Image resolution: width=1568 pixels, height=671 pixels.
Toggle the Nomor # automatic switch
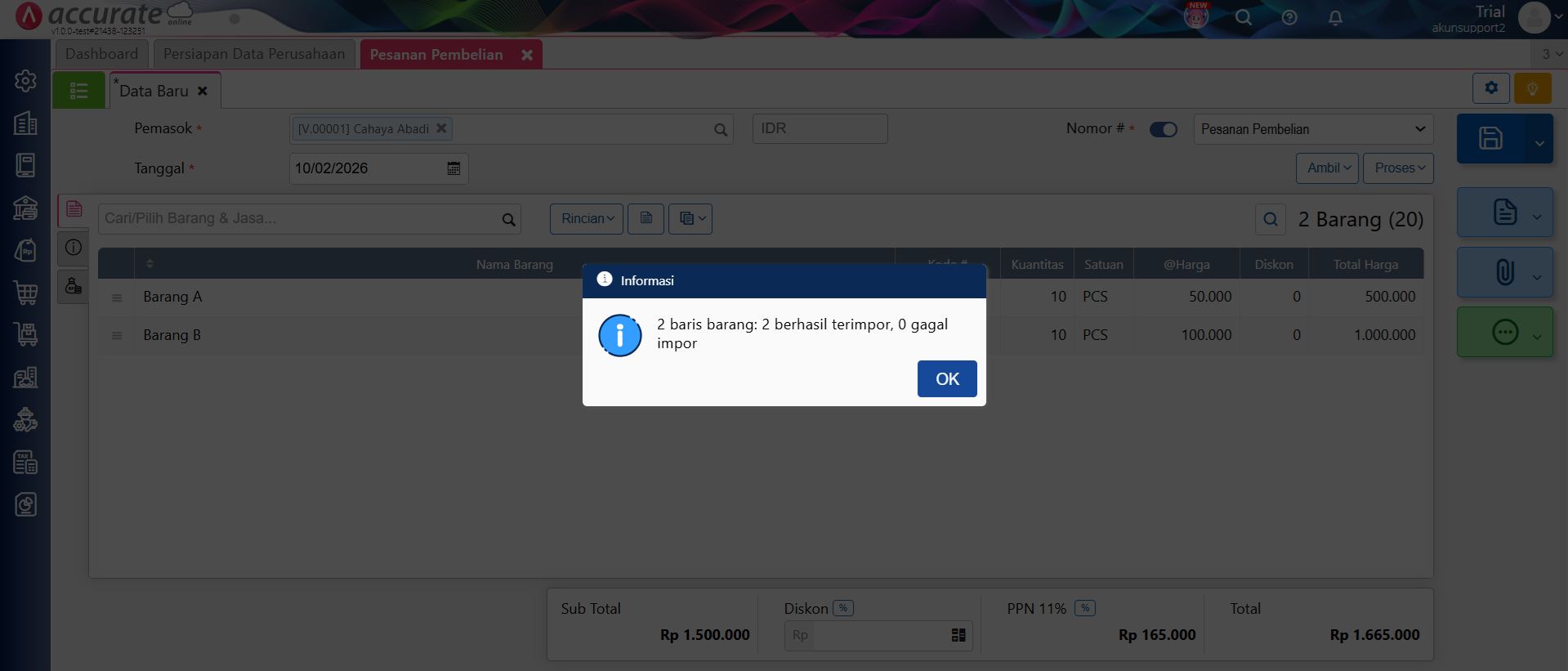tap(1163, 129)
